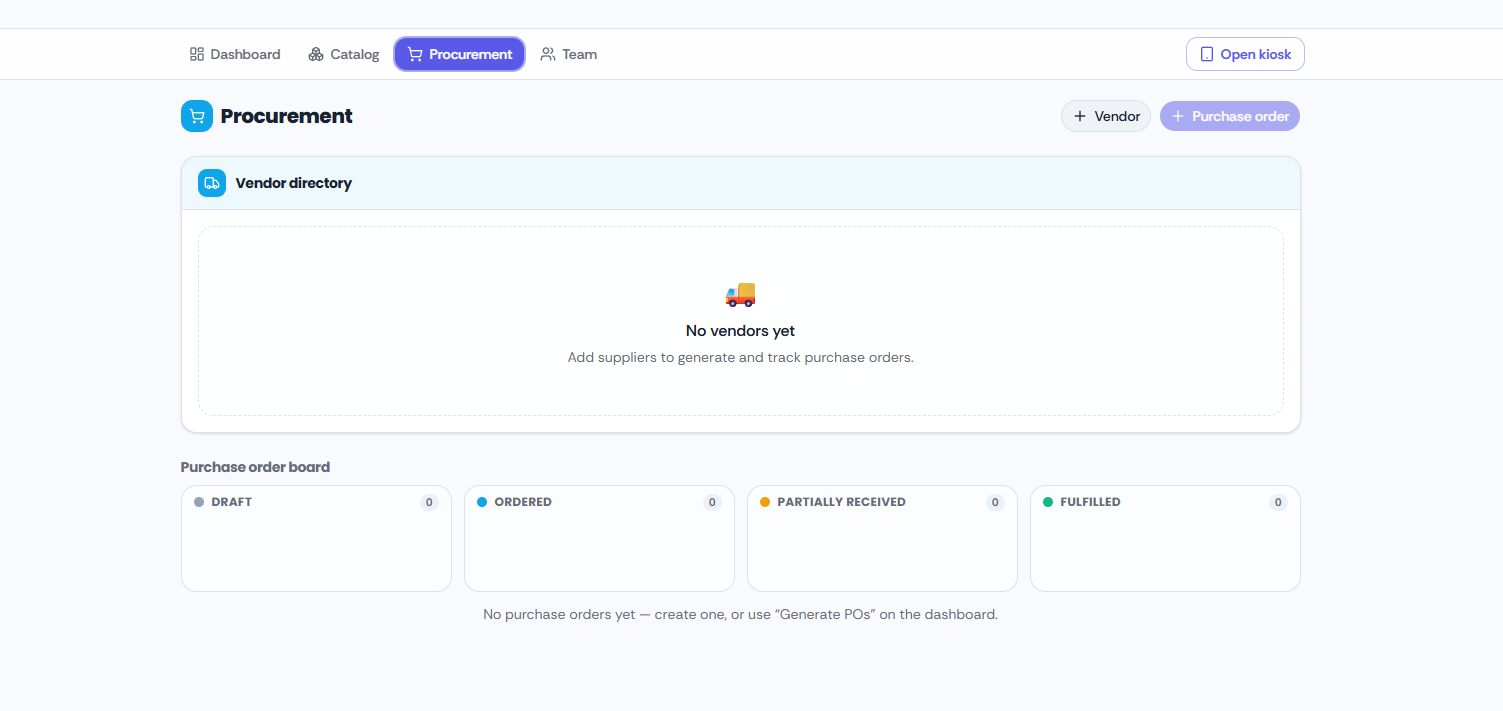Click the Procurement page title text
The width and height of the screenshot is (1503, 711).
pyautogui.click(x=287, y=116)
